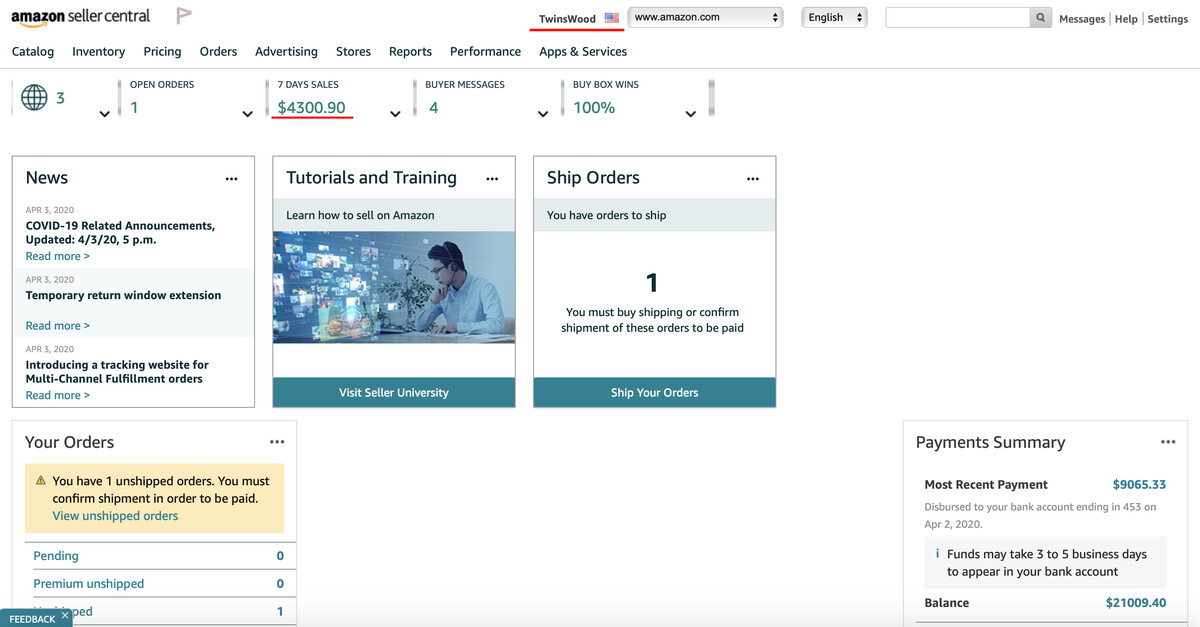Click the Visit Seller University button
The image size is (1200, 627).
(394, 392)
